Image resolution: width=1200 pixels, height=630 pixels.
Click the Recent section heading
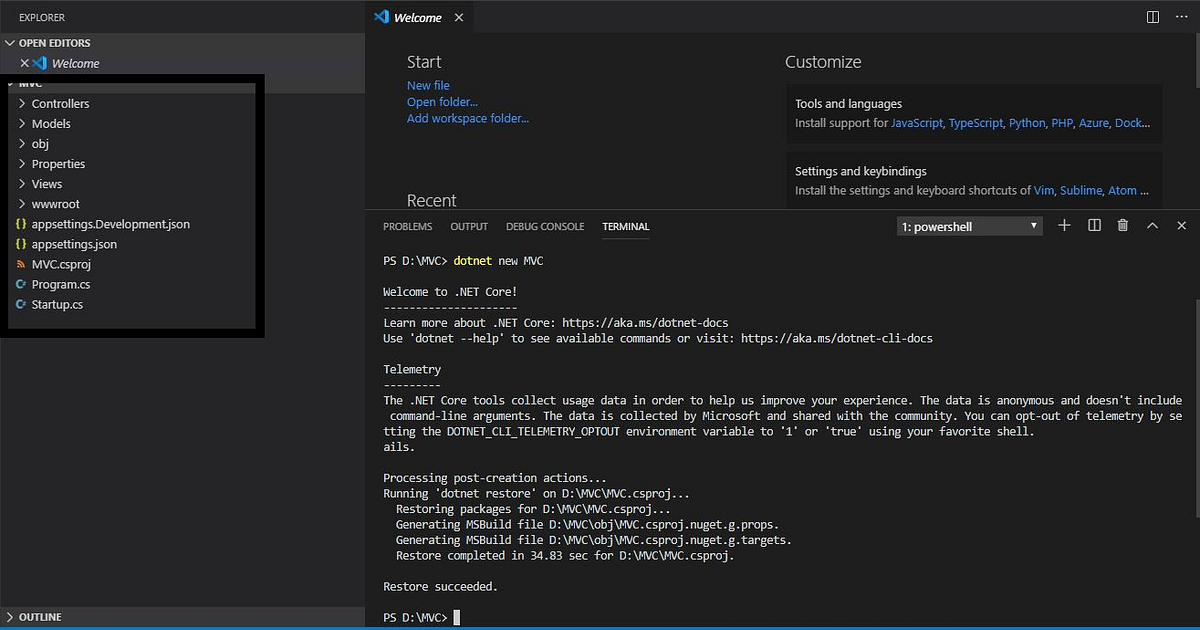[x=431, y=201]
